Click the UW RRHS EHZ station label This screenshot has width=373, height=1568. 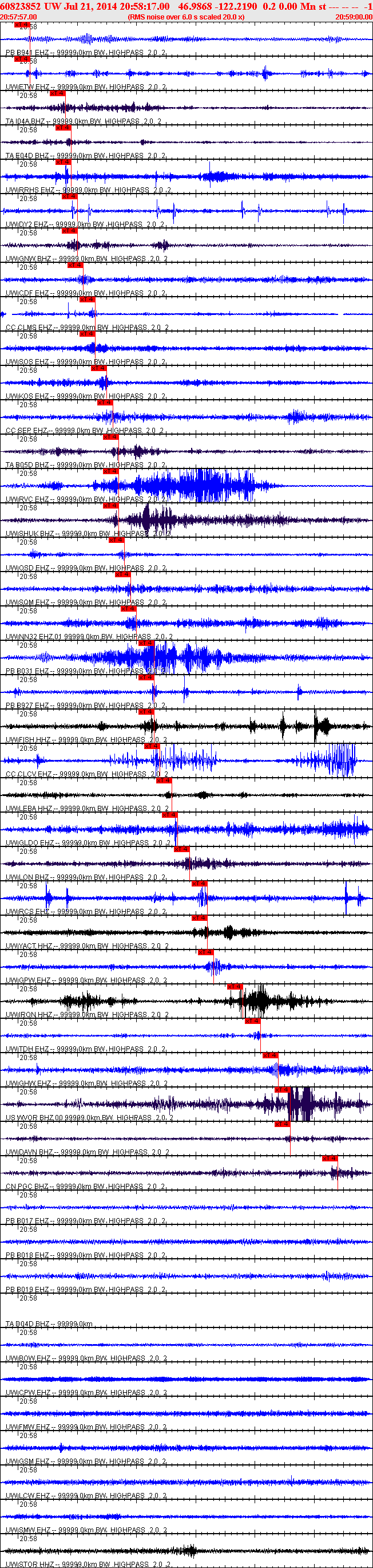[x=30, y=190]
